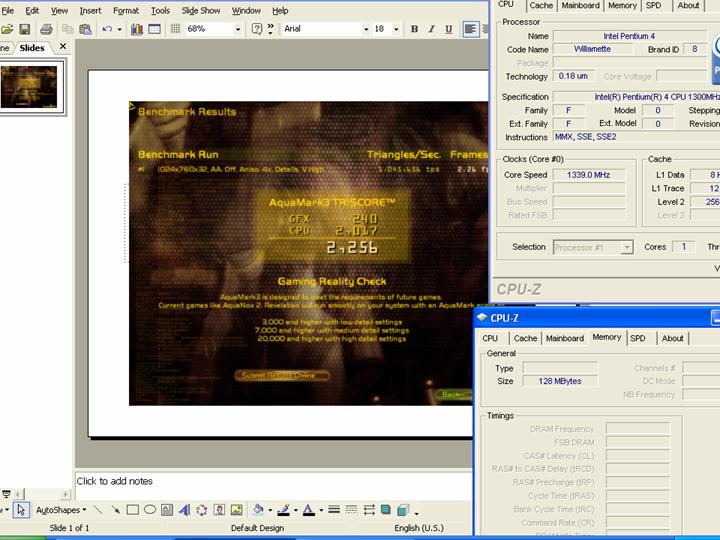Image resolution: width=720 pixels, height=540 pixels.
Task: Switch to the Slides tab
Action: 32,48
